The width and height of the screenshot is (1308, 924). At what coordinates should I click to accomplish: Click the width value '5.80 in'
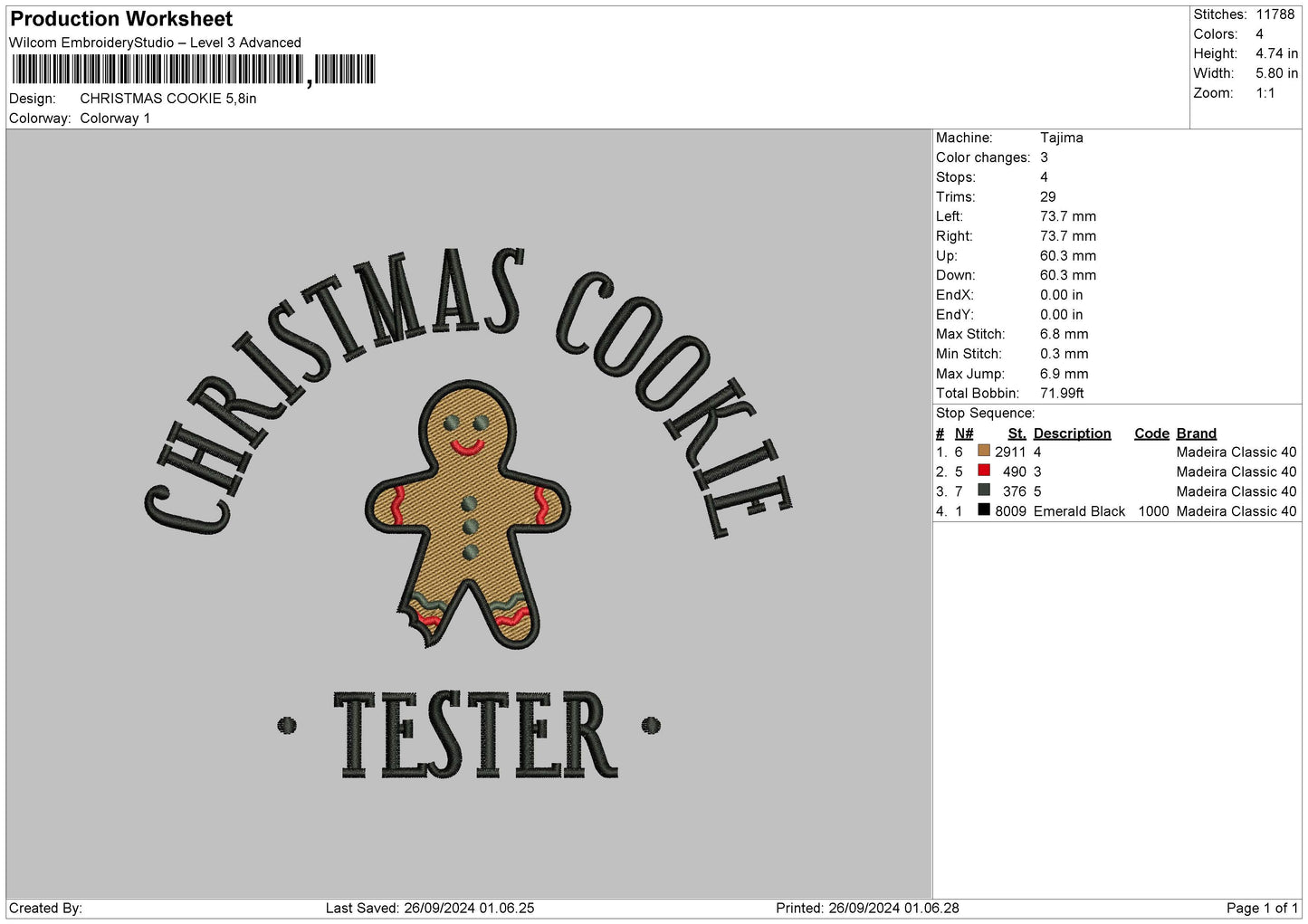pos(1276,73)
